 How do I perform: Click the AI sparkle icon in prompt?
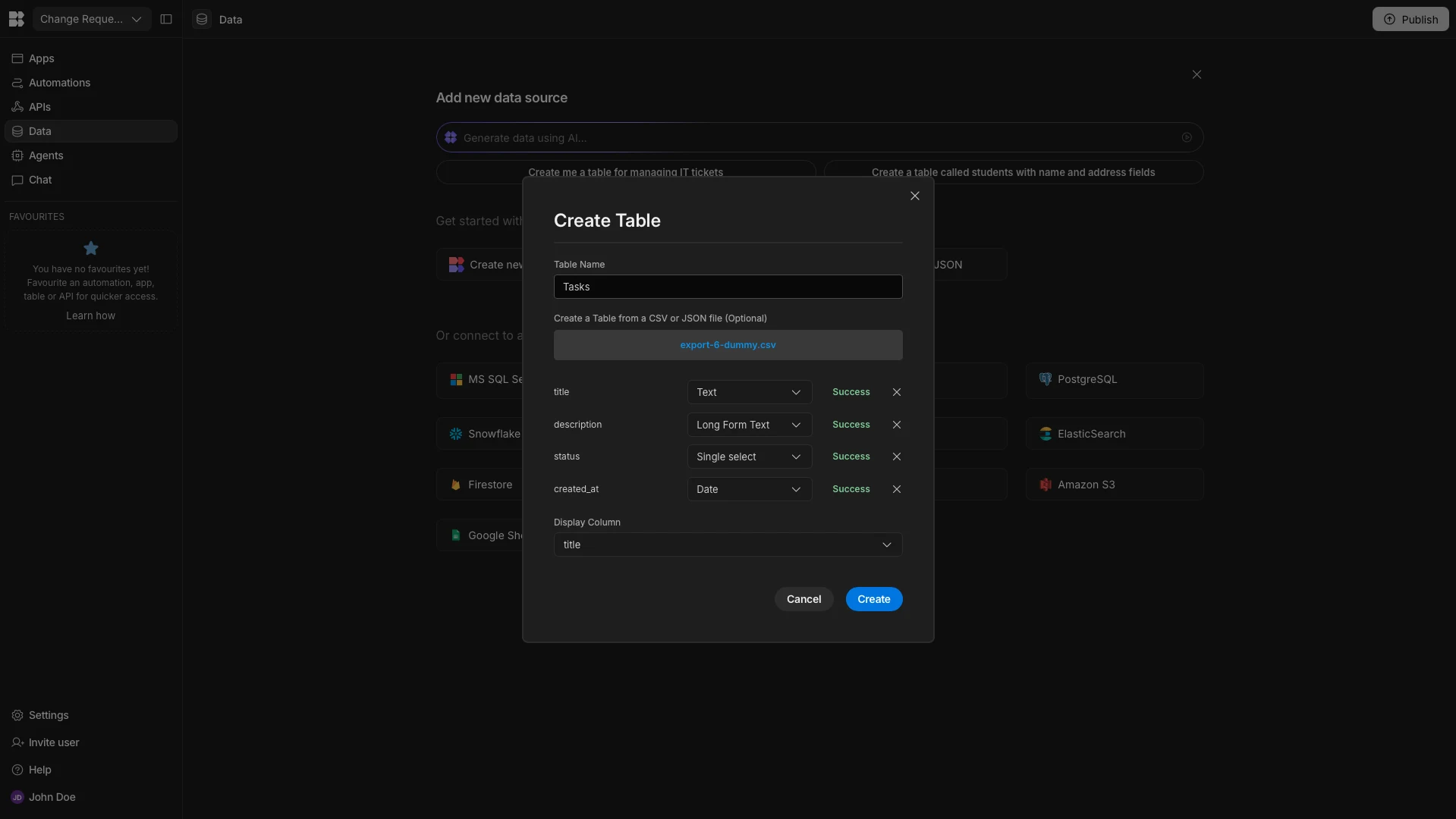coord(451,138)
